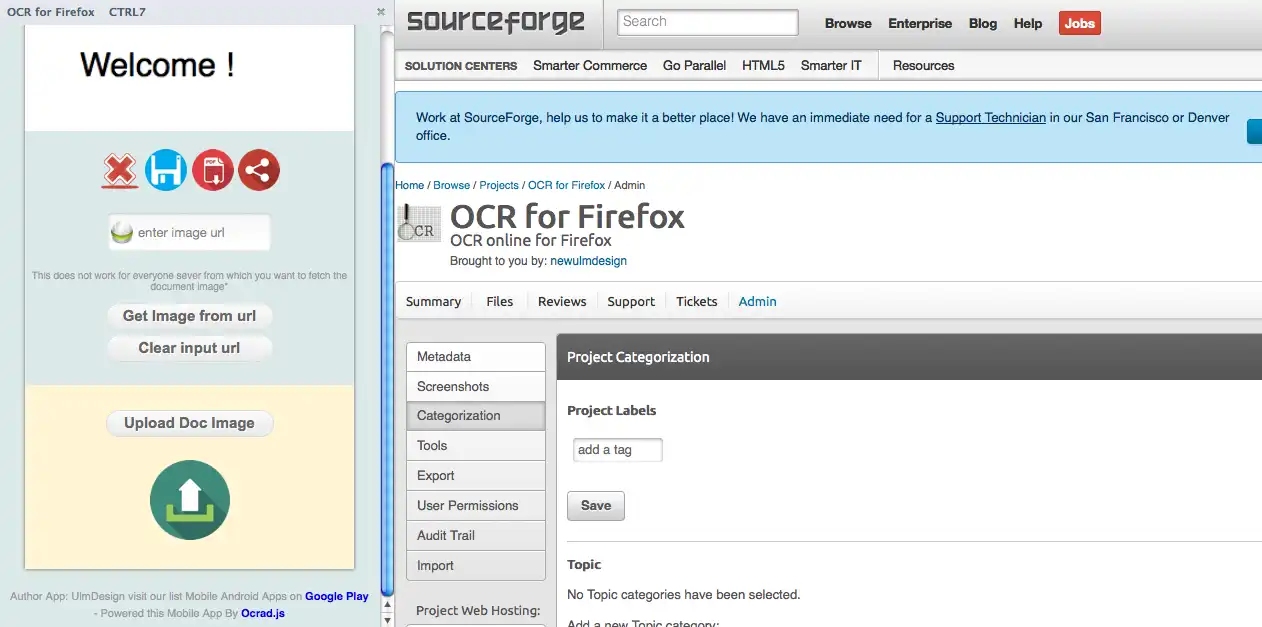Viewport: 1262px width, 627px height.
Task: Focus the SourceForge Search box
Action: pos(708,22)
